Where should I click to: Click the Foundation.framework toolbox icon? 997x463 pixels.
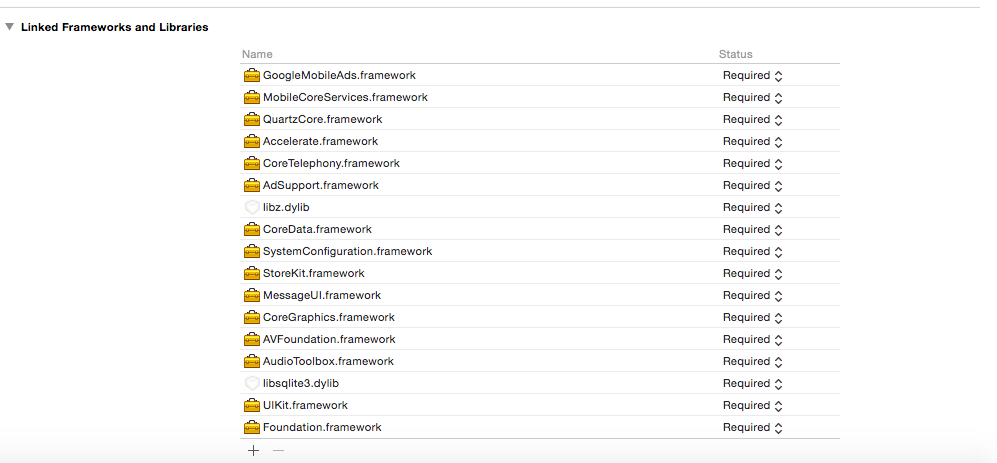(252, 427)
